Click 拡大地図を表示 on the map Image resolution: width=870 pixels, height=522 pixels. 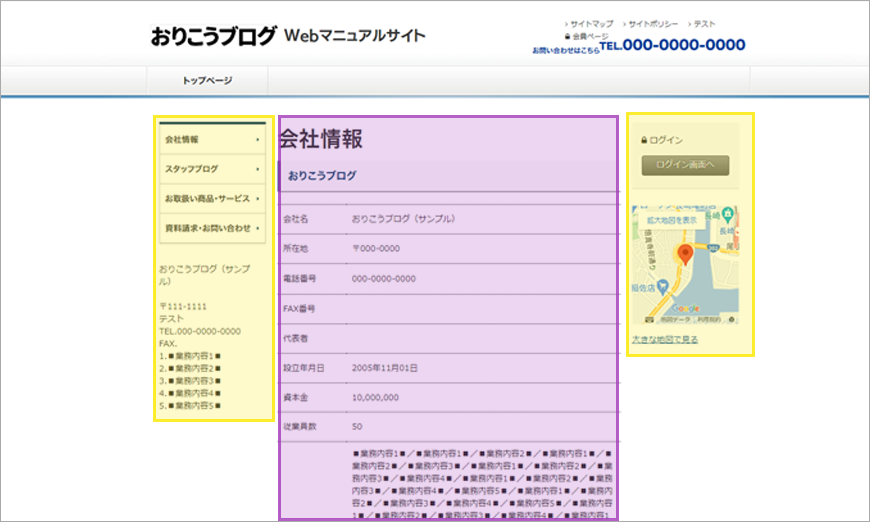tap(672, 220)
